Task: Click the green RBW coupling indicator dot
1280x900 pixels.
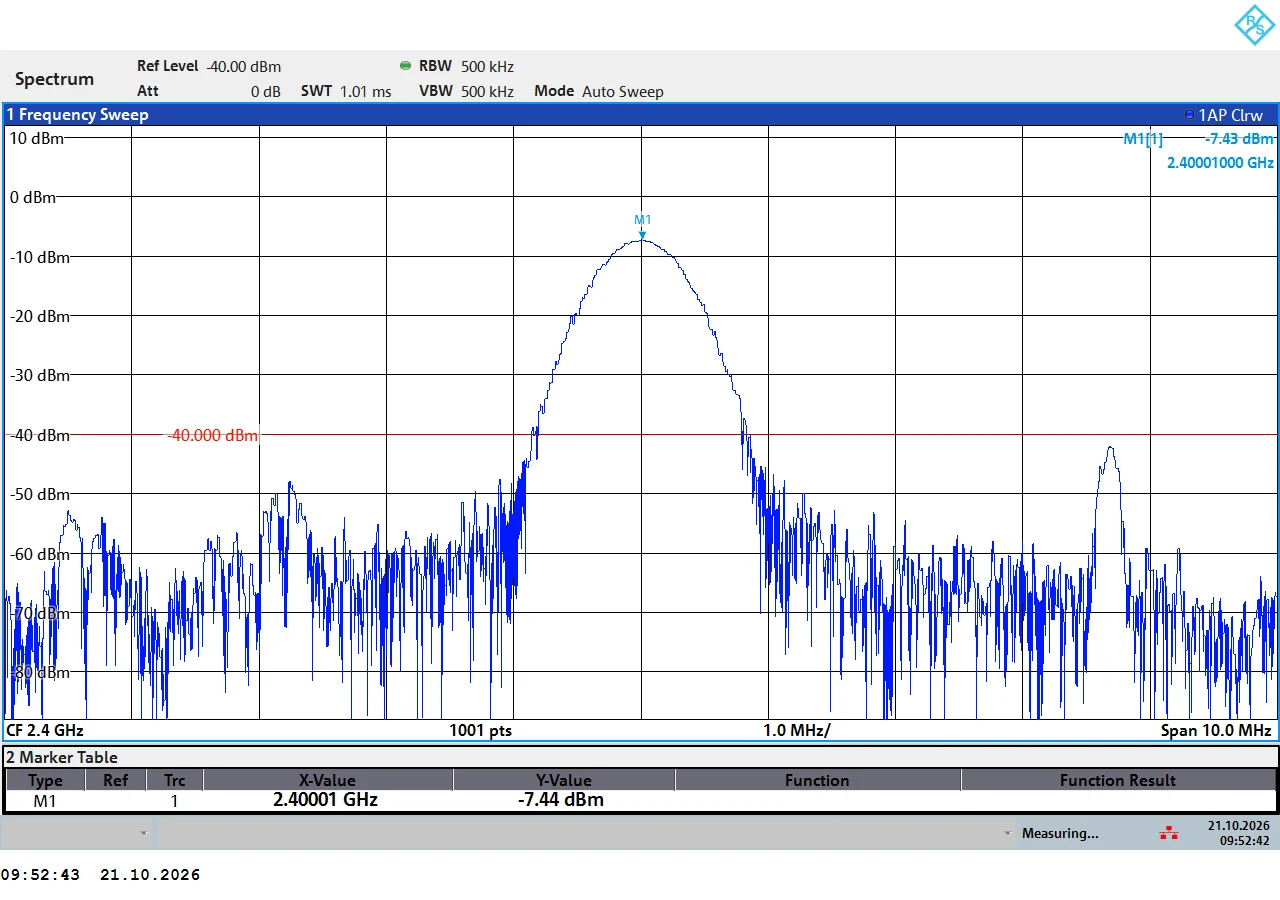Action: click(x=405, y=66)
